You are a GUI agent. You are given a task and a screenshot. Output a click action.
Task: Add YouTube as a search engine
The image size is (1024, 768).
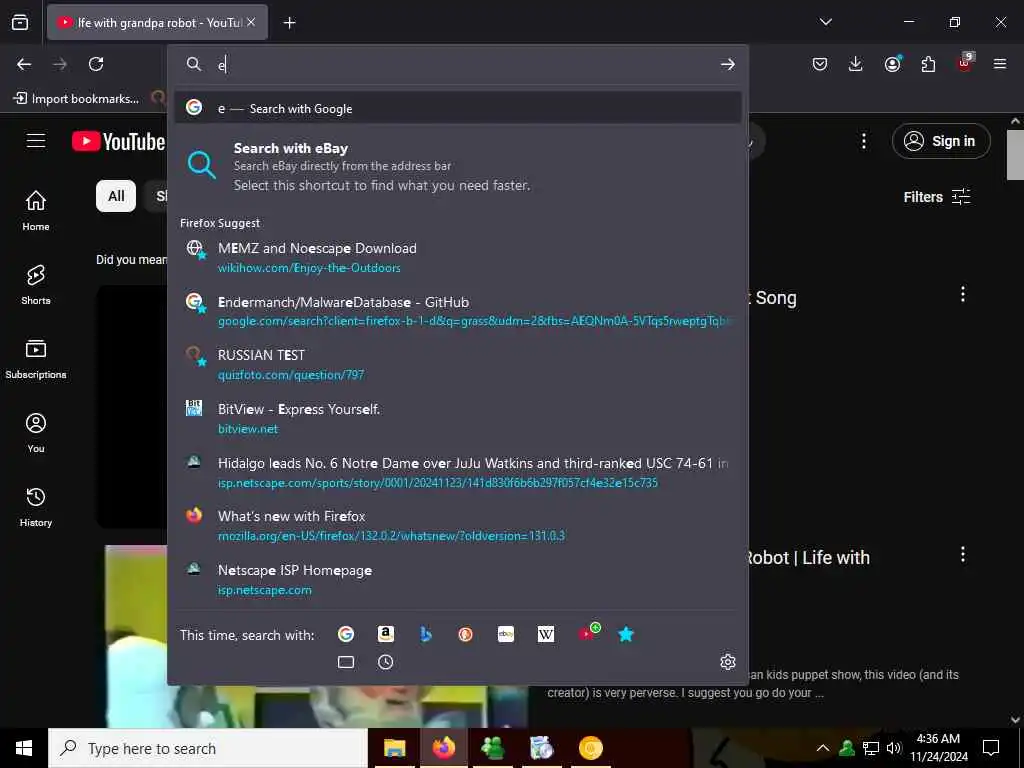(588, 633)
